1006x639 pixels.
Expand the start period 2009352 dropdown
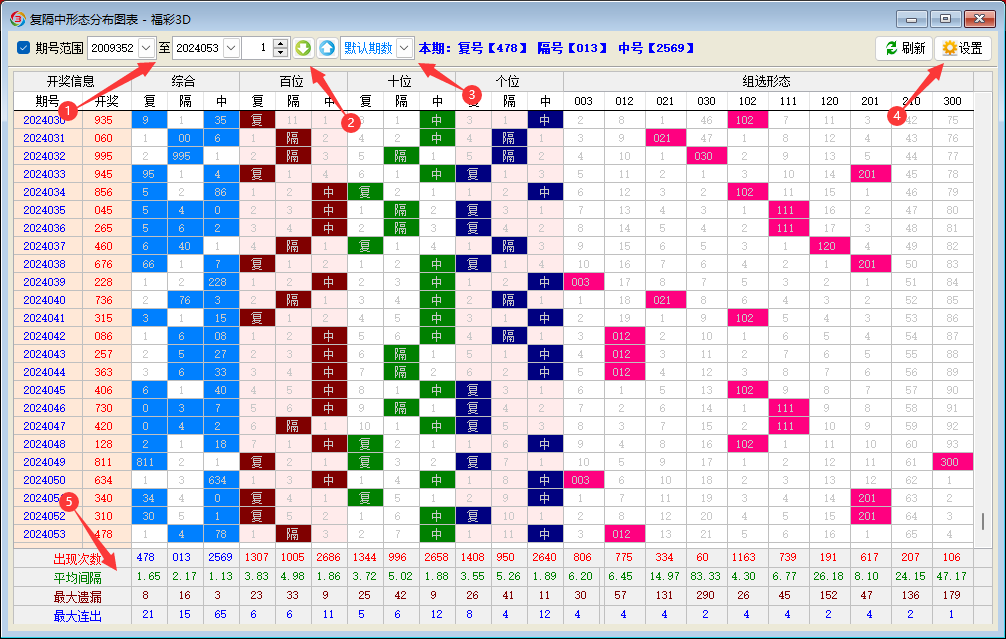pyautogui.click(x=146, y=48)
